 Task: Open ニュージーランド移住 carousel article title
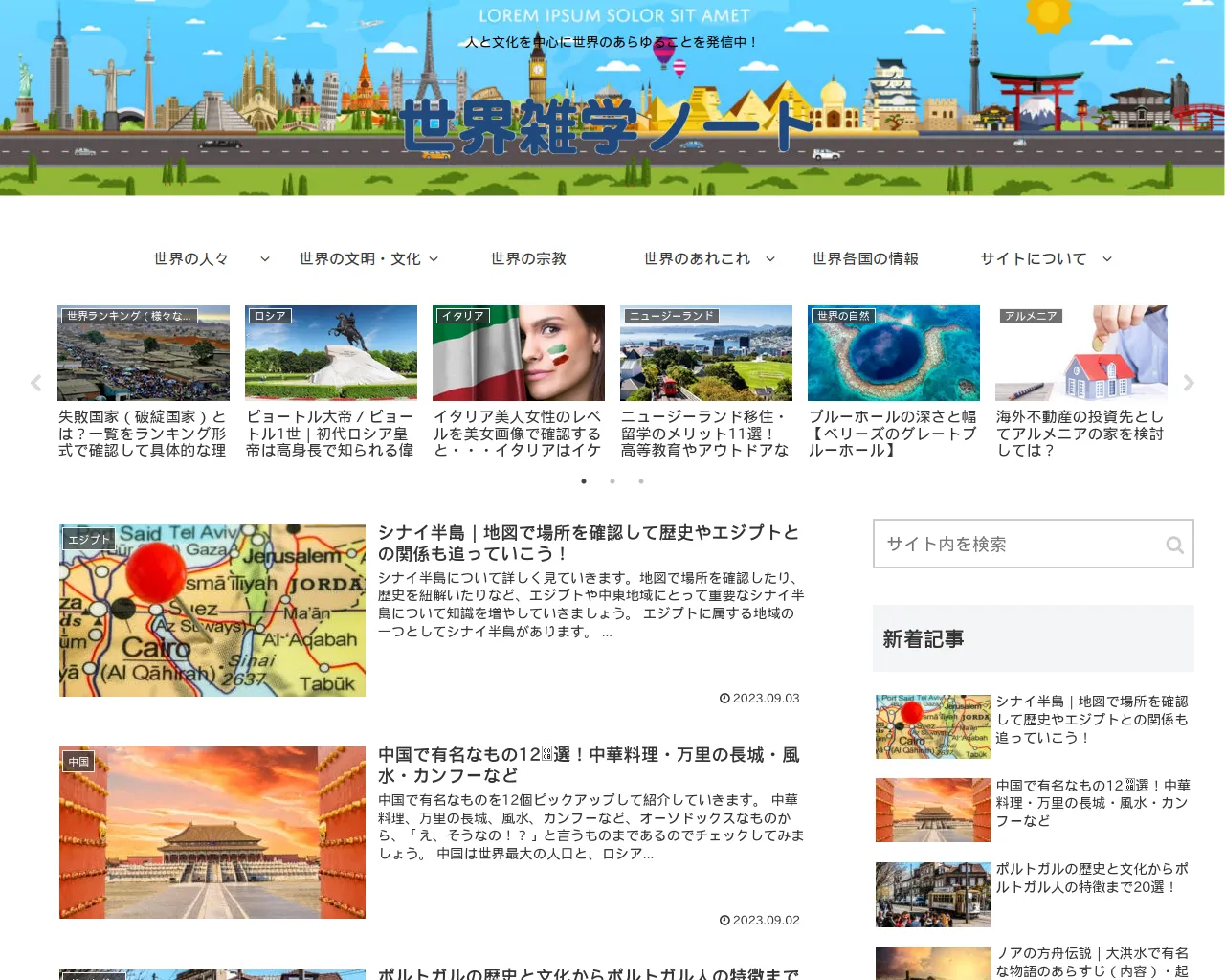[x=705, y=434]
